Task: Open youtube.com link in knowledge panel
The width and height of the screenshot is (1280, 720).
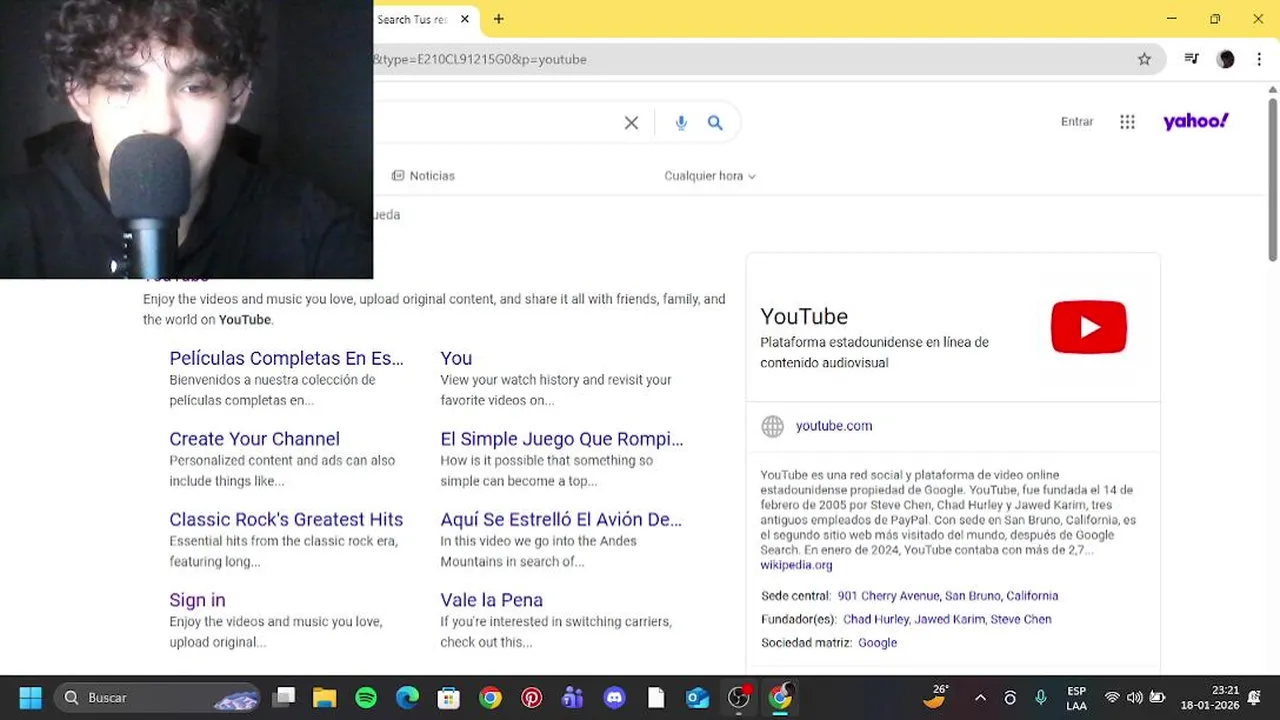Action: pyautogui.click(x=834, y=426)
